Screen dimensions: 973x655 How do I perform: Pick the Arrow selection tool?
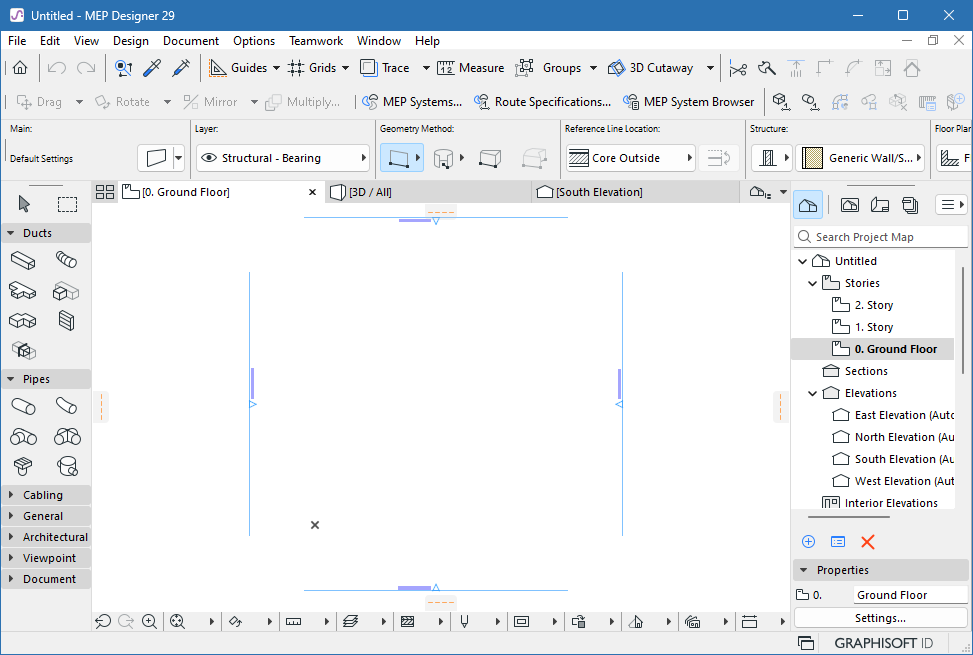click(x=24, y=203)
